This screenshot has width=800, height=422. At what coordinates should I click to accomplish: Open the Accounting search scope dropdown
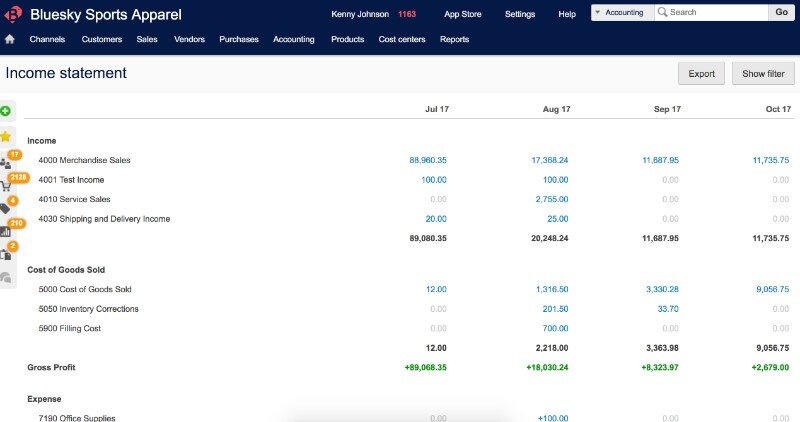622,13
